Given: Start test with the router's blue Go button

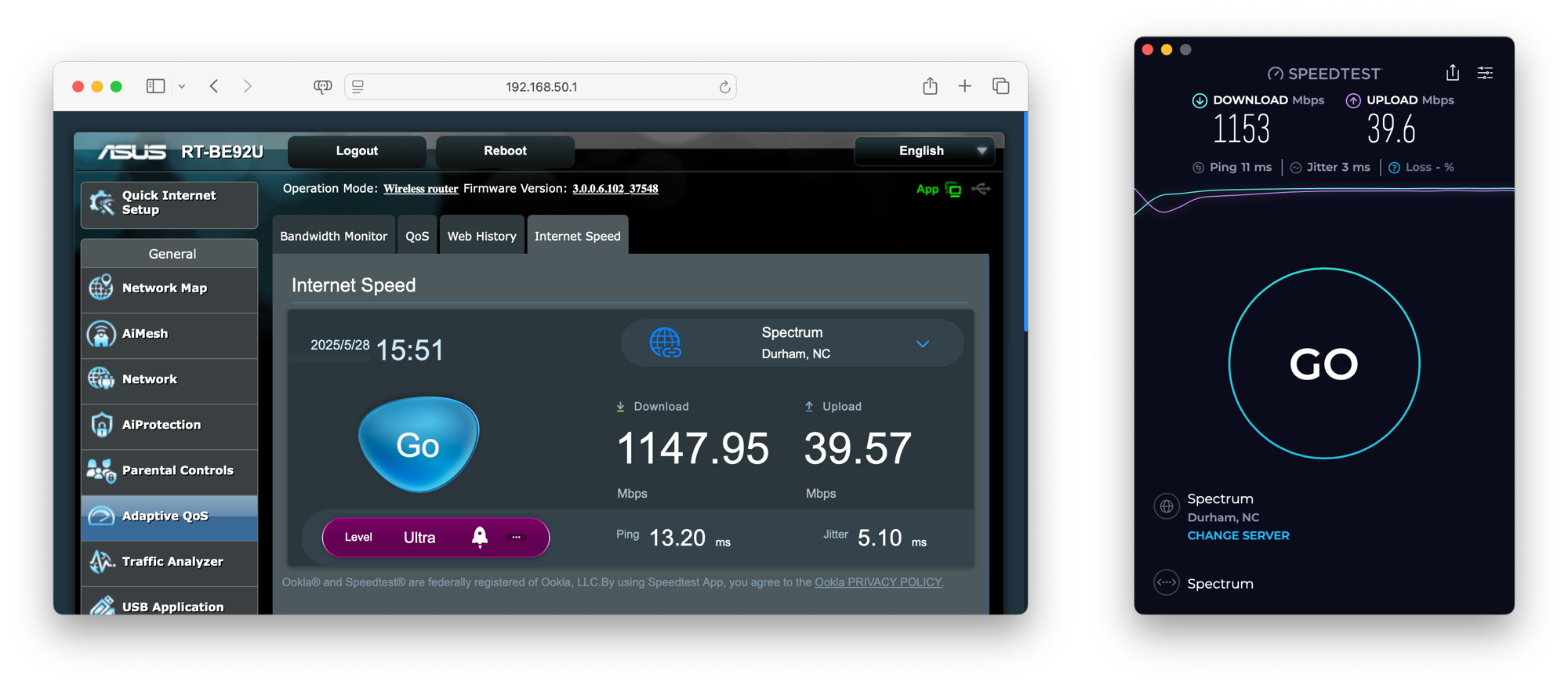Looking at the screenshot, I should coord(418,444).
